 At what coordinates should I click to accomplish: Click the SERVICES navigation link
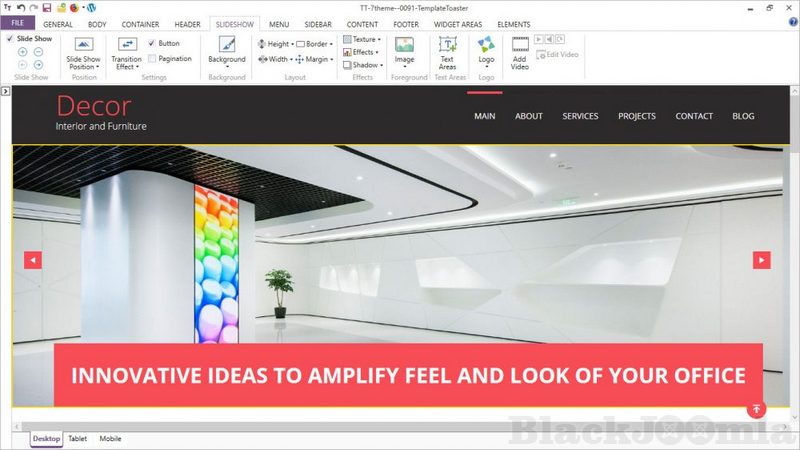[580, 116]
